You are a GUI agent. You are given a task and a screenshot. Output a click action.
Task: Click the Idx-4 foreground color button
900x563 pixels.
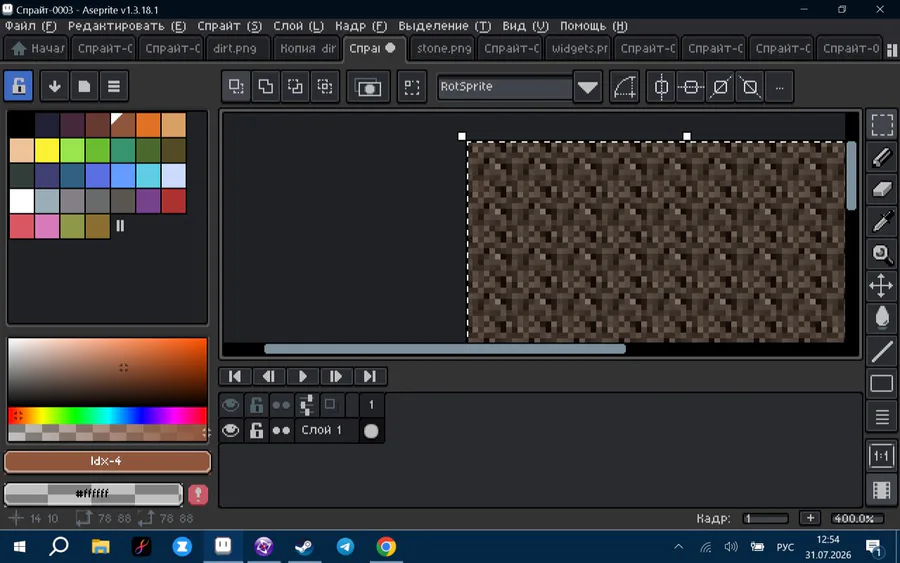coord(107,461)
